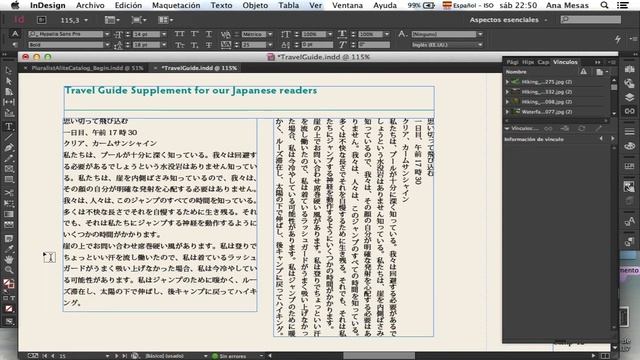Screen dimensions: 640x360
Task: Select the Free Transform tool
Action: pyautogui.click(x=9, y=203)
